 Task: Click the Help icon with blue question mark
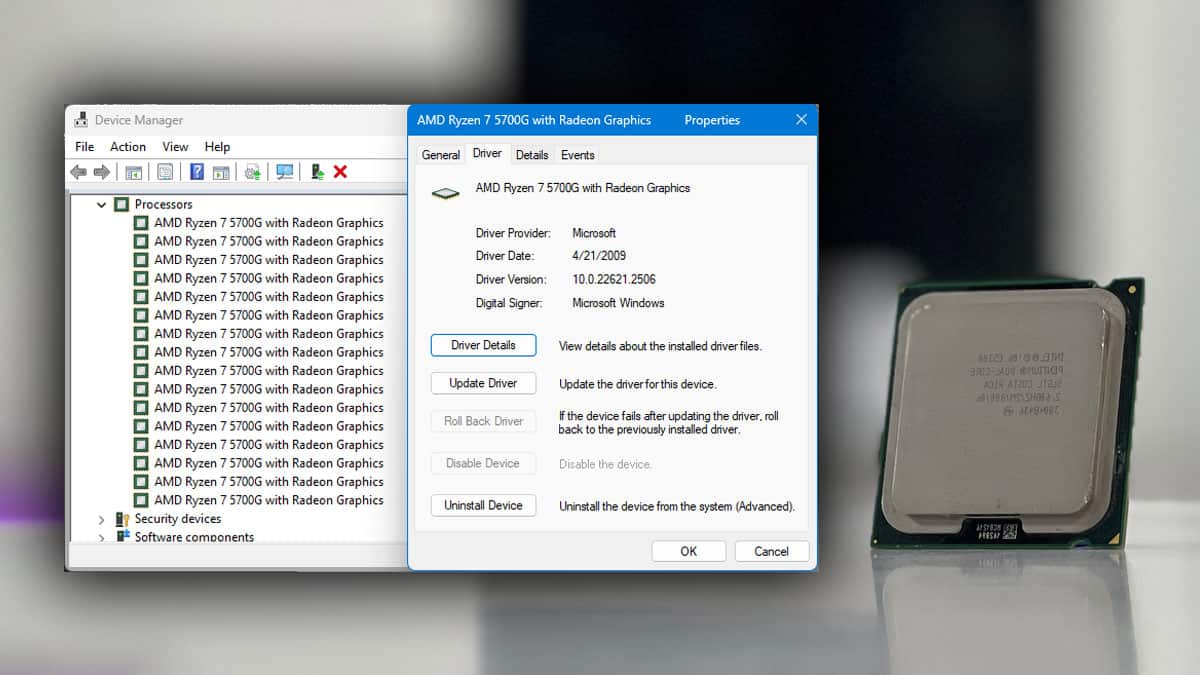(196, 172)
